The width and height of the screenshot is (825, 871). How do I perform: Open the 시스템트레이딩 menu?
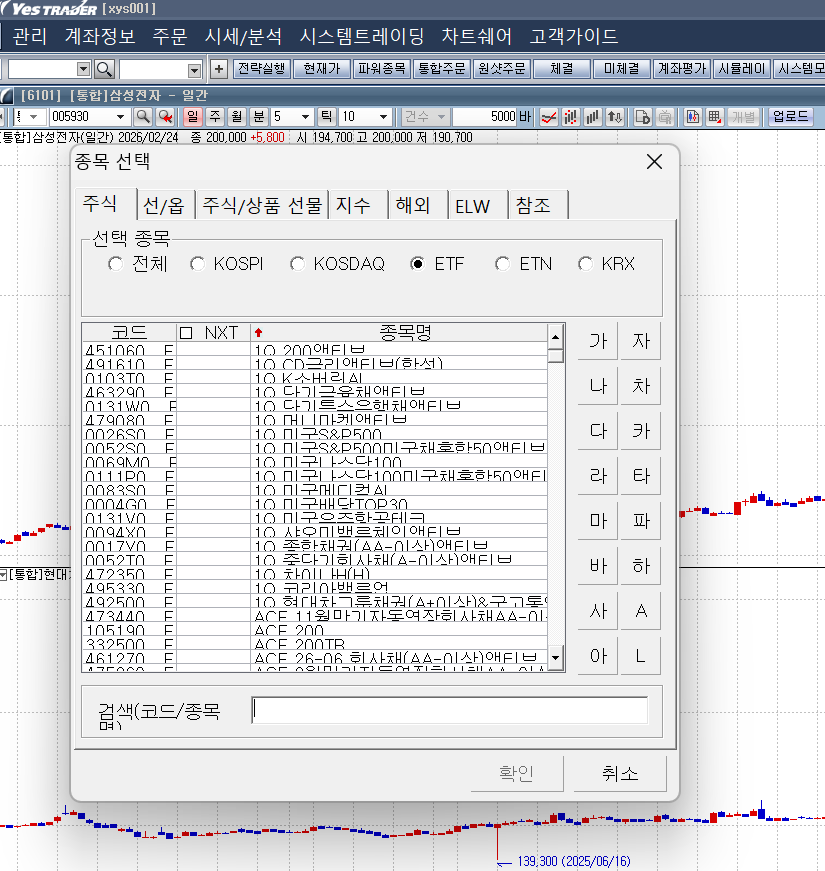(x=361, y=37)
